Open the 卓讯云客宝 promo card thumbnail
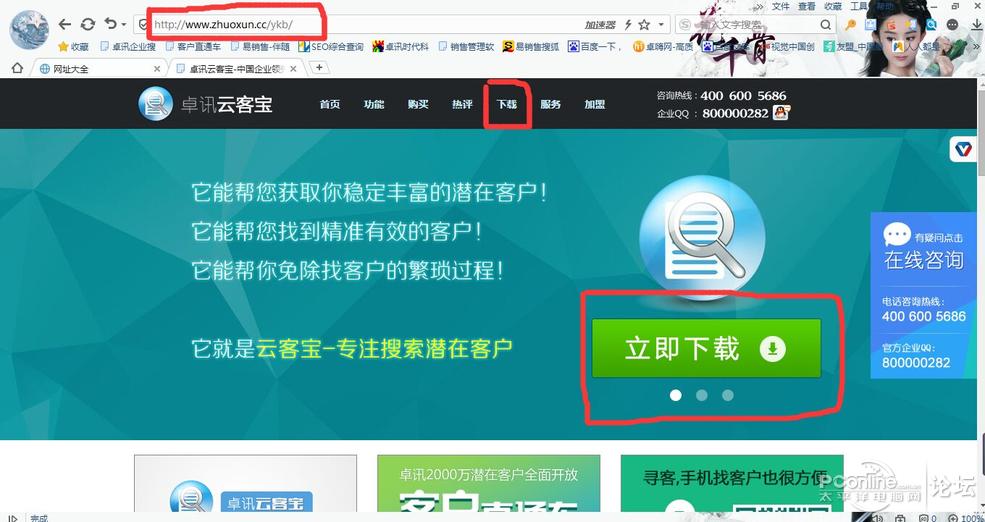 pyautogui.click(x=245, y=484)
